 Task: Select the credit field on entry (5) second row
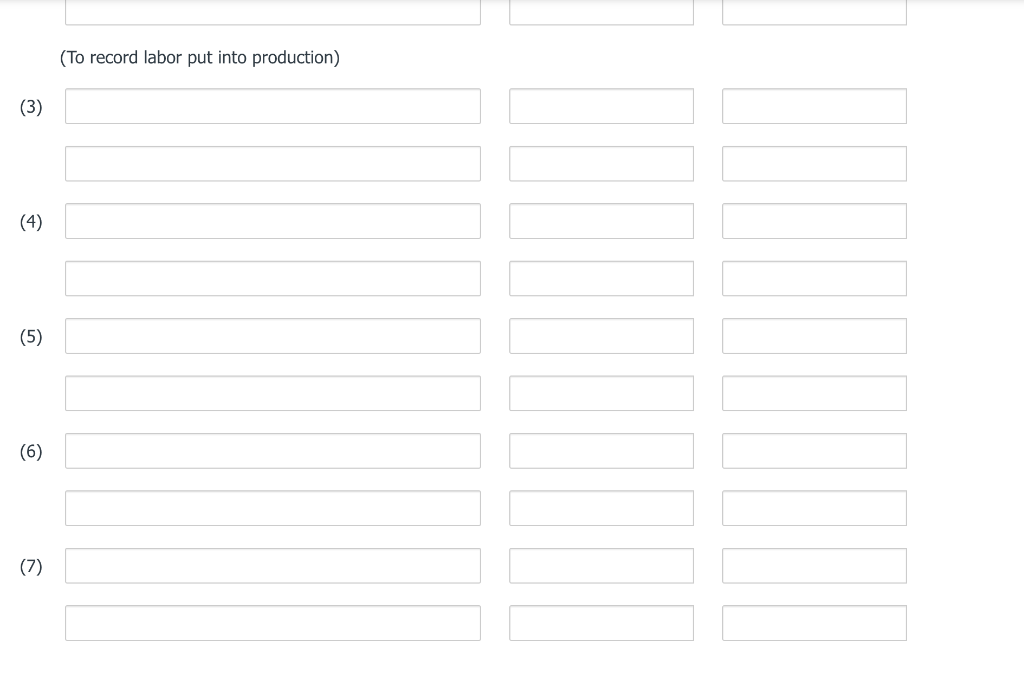coord(814,392)
